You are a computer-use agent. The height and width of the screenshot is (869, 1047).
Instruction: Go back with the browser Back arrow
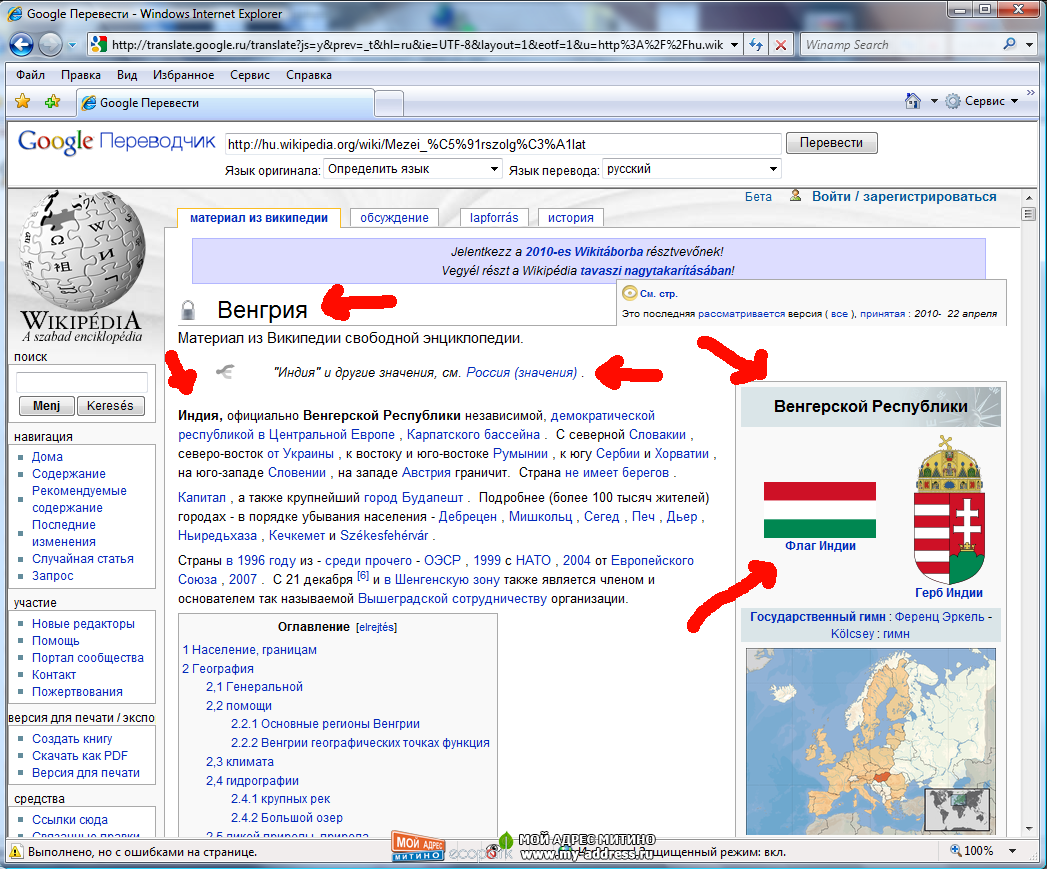click(x=21, y=45)
